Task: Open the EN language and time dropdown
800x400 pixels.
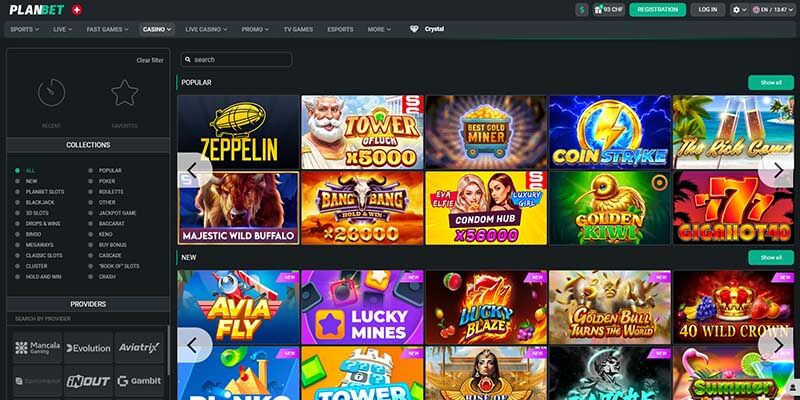Action: (773, 10)
